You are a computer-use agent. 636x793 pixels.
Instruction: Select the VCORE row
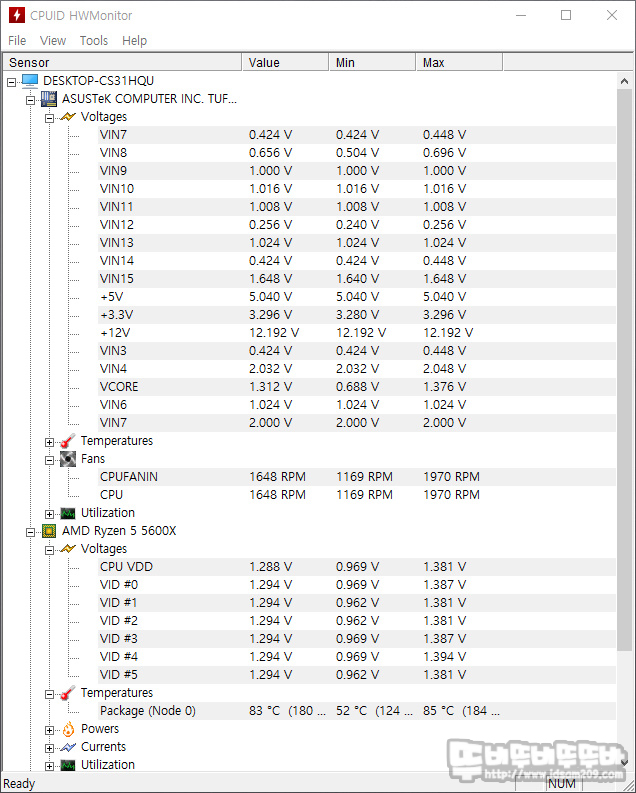click(x=357, y=387)
